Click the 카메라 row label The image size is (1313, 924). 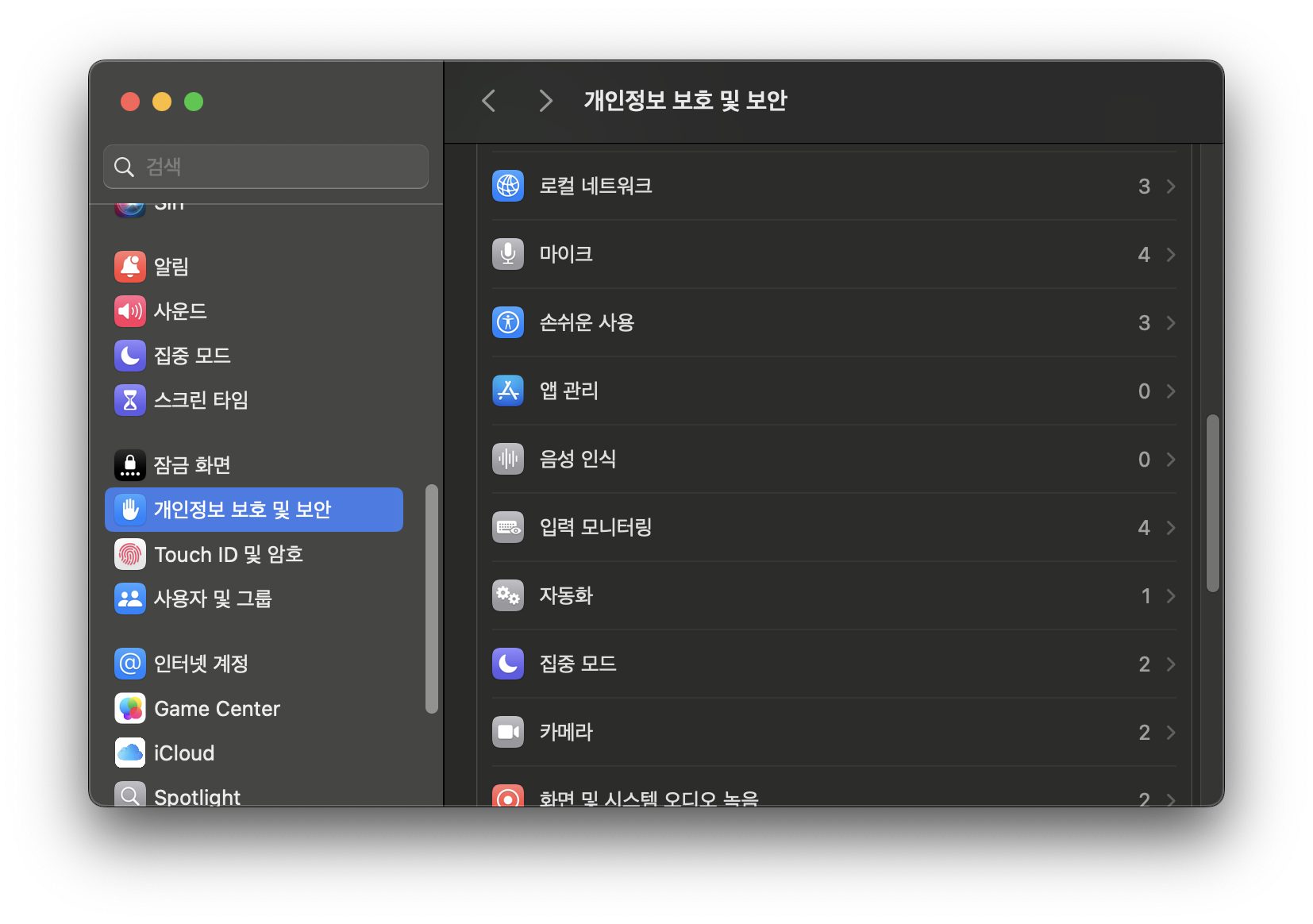(566, 732)
